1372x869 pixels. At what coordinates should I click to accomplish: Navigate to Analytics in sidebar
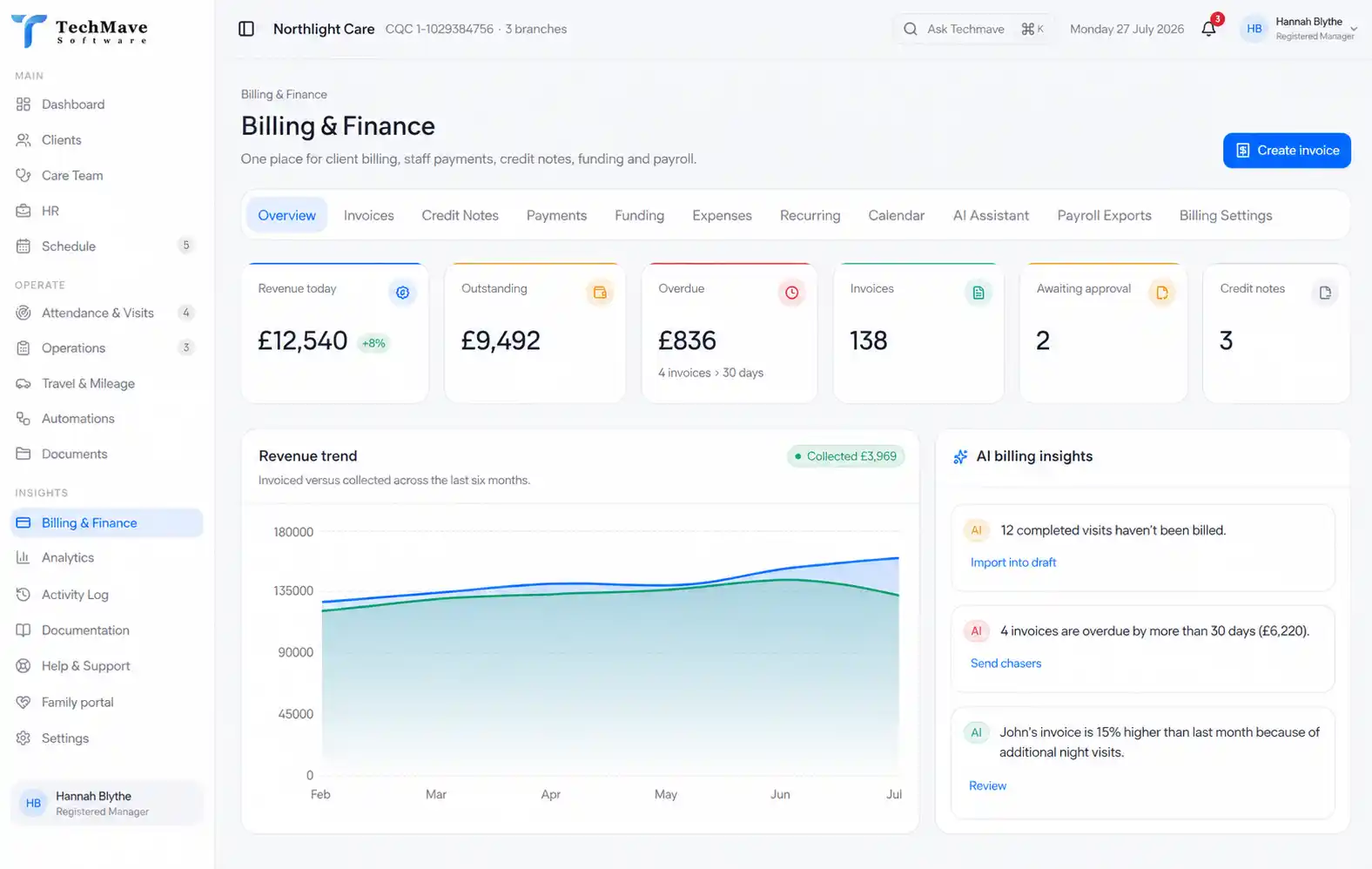tap(106, 558)
